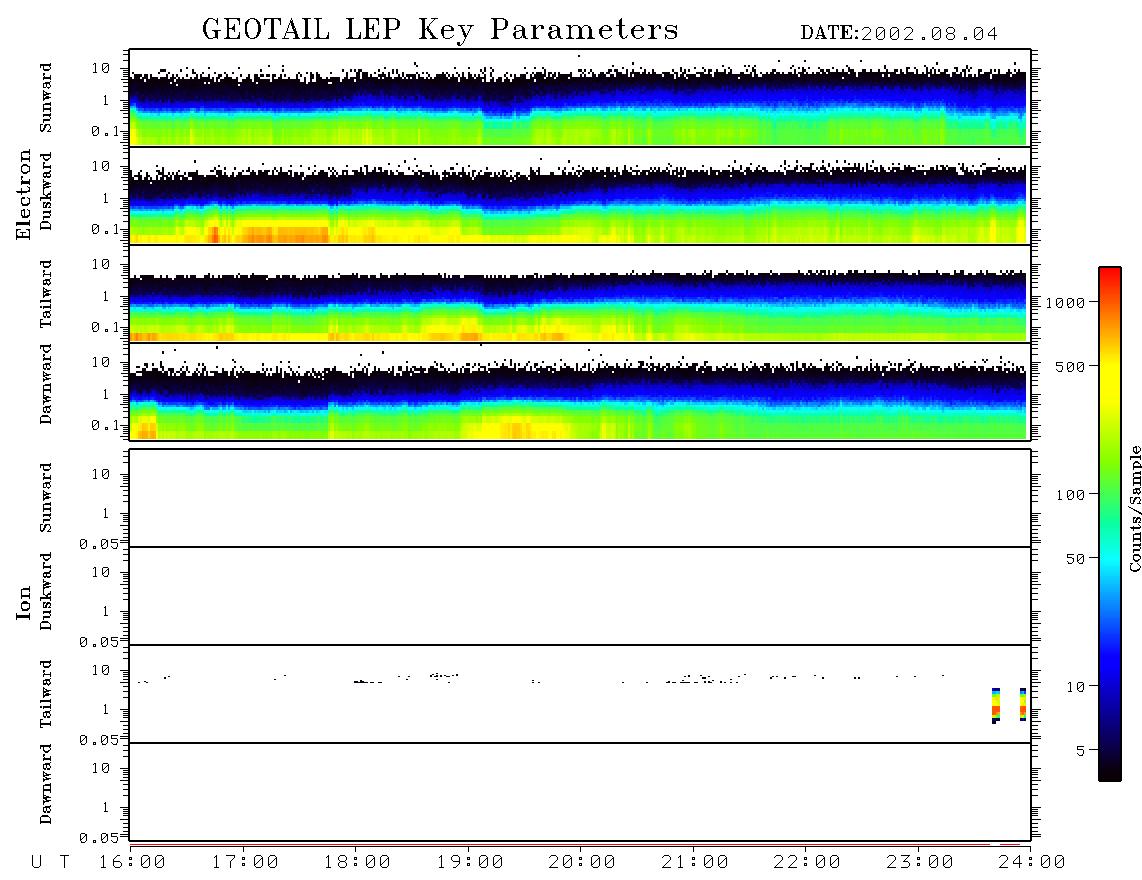
Task: Click the 5 tick label on the color bar
Action: tap(1080, 751)
